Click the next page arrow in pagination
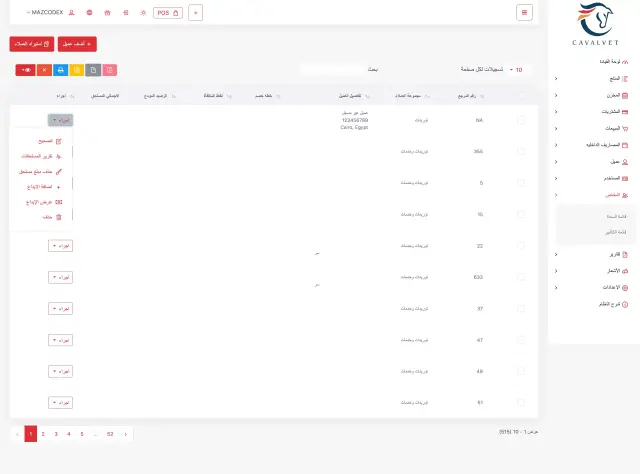640x474 pixels. point(126,434)
